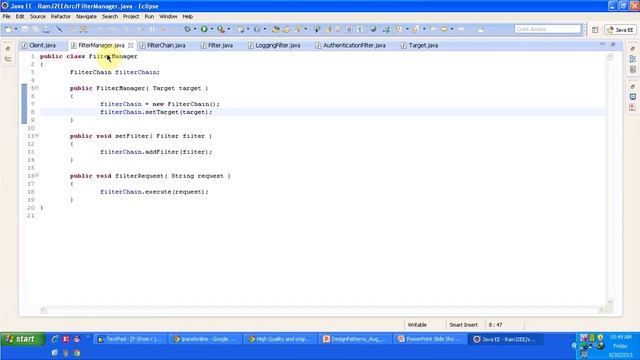Click the horizontal editor scrollbar
Viewport: 640px width, 360px height.
322,310
